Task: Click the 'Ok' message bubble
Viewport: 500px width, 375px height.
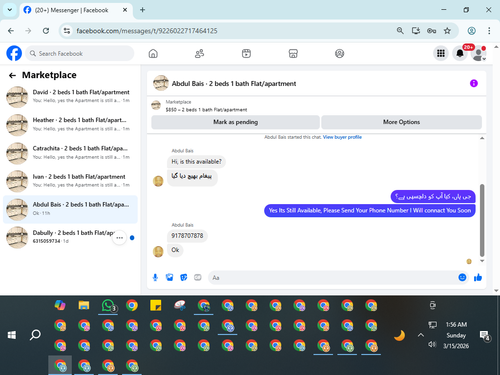Action: pos(175,250)
